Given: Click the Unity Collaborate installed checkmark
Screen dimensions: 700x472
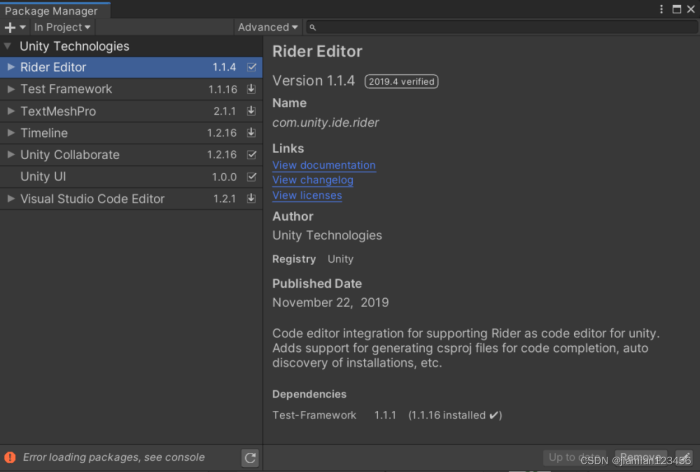Looking at the screenshot, I should coord(251,155).
